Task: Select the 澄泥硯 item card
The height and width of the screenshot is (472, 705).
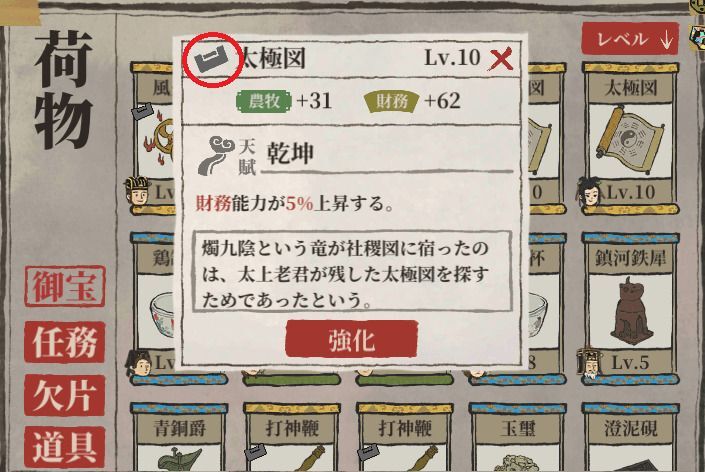Action: [630, 437]
